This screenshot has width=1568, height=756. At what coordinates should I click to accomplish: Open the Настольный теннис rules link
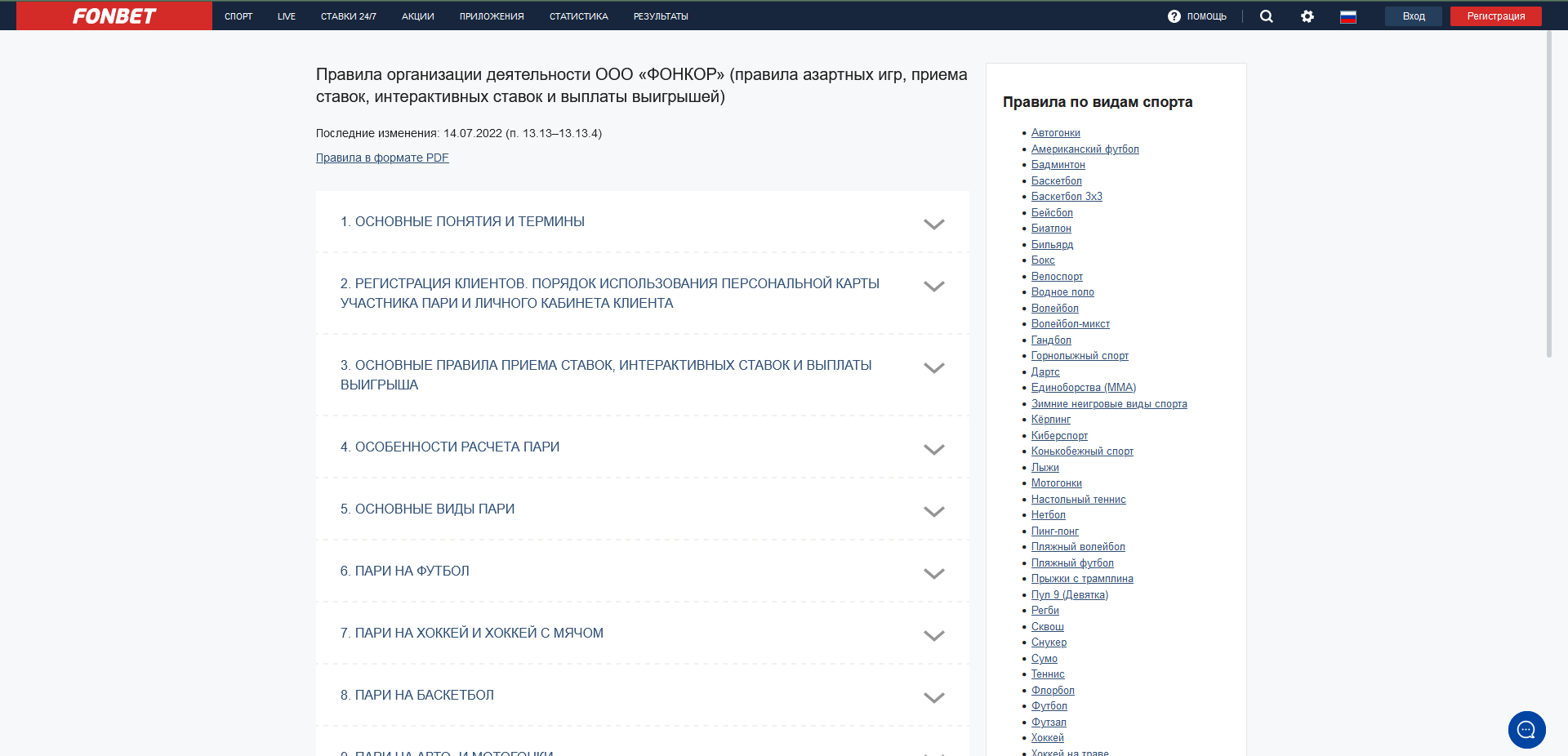click(x=1078, y=499)
